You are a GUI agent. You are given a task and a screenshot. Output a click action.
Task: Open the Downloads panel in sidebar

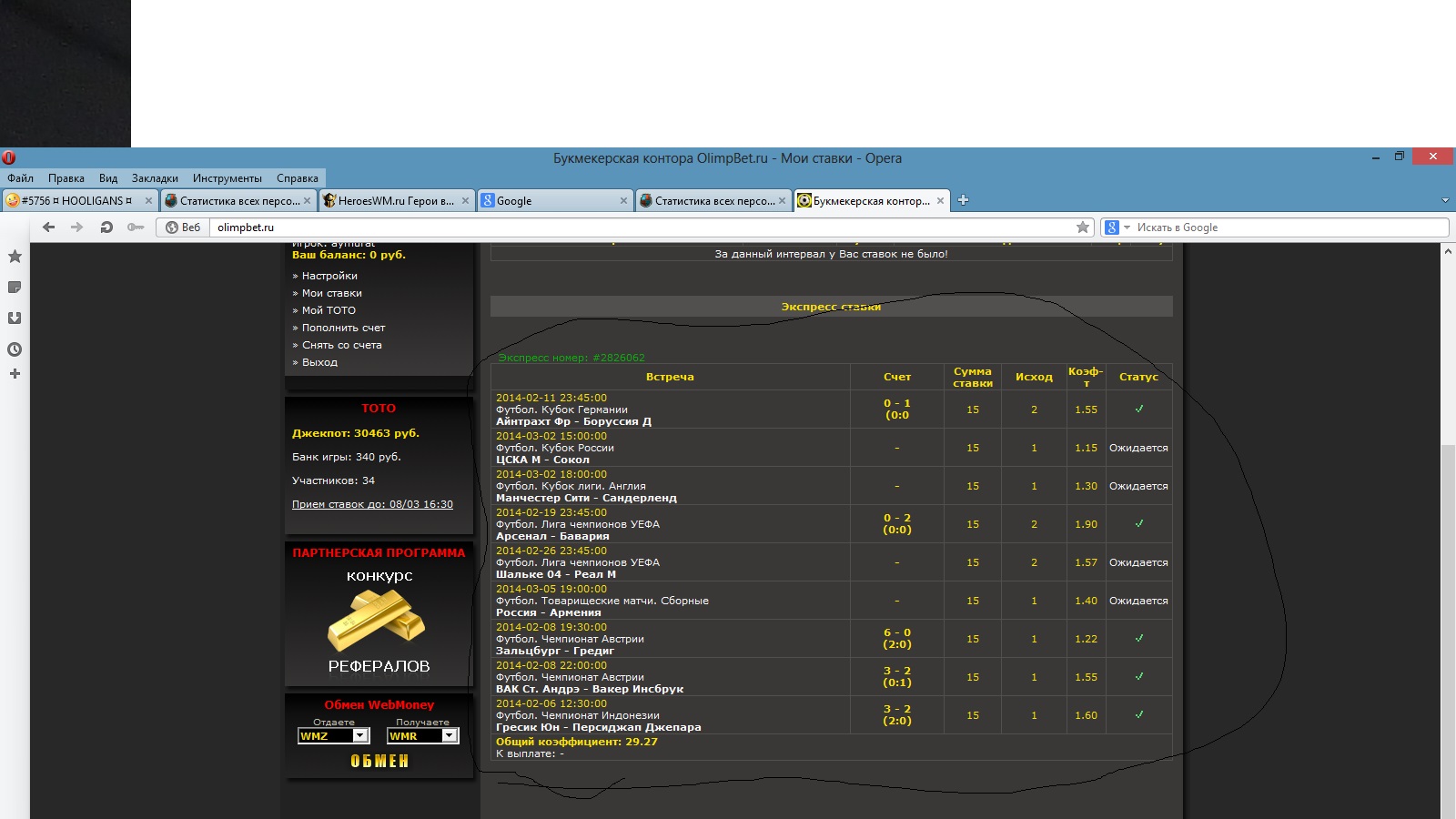[x=15, y=318]
